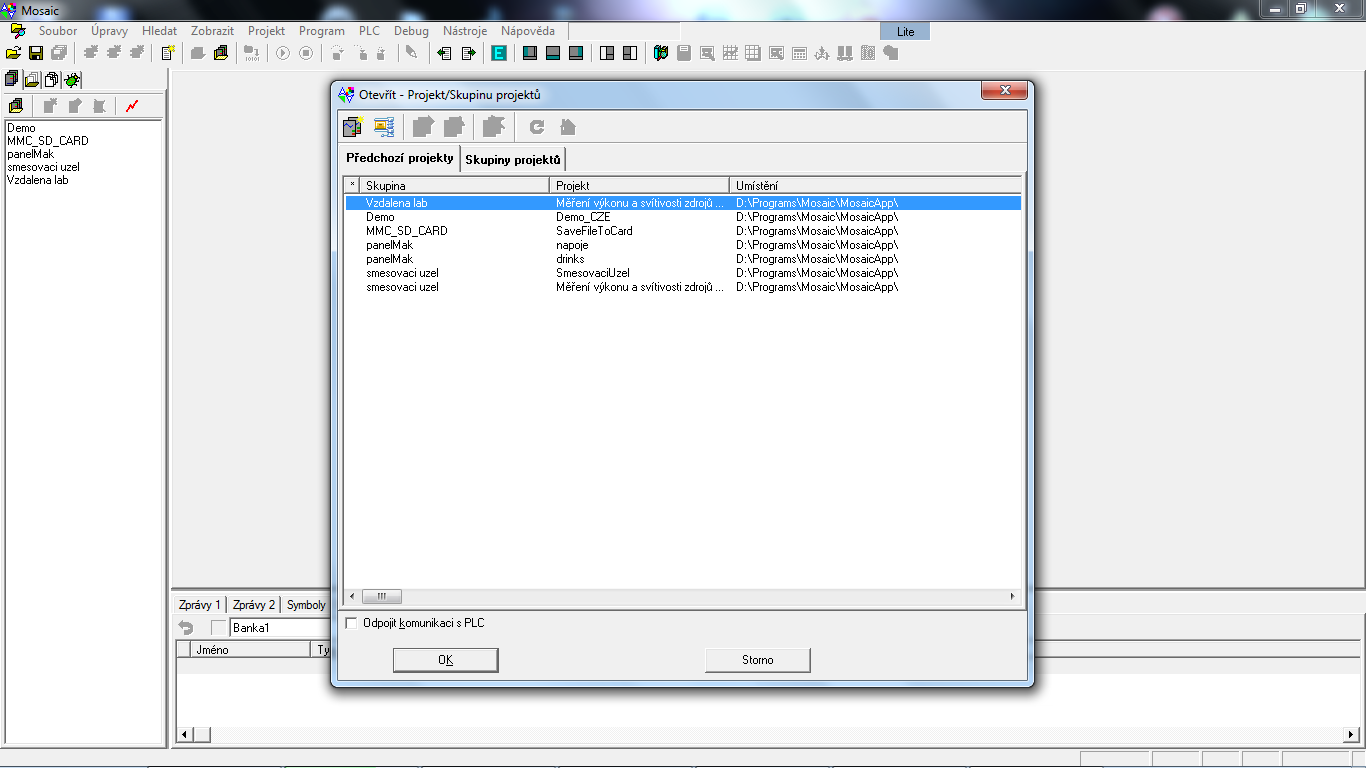Click the stop circle toolbar icon

click(x=306, y=53)
